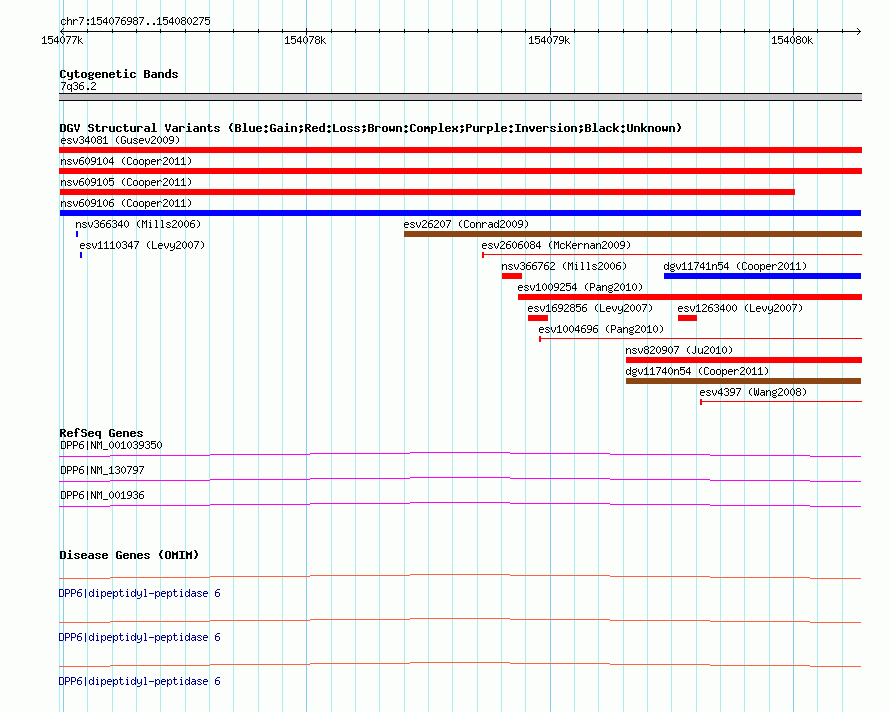
Task: Click the esv1263400 (Levy2007) label text
Action: point(740,308)
